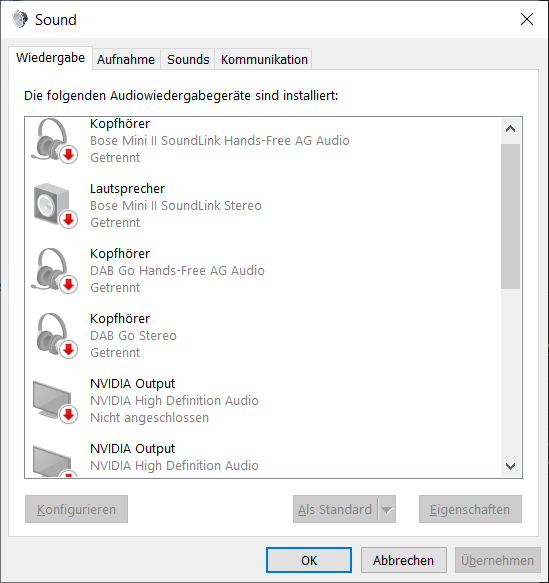Select 'Bose Mini II SoundLink Stereo' device
Screen dimensions: 549x583
point(176,206)
